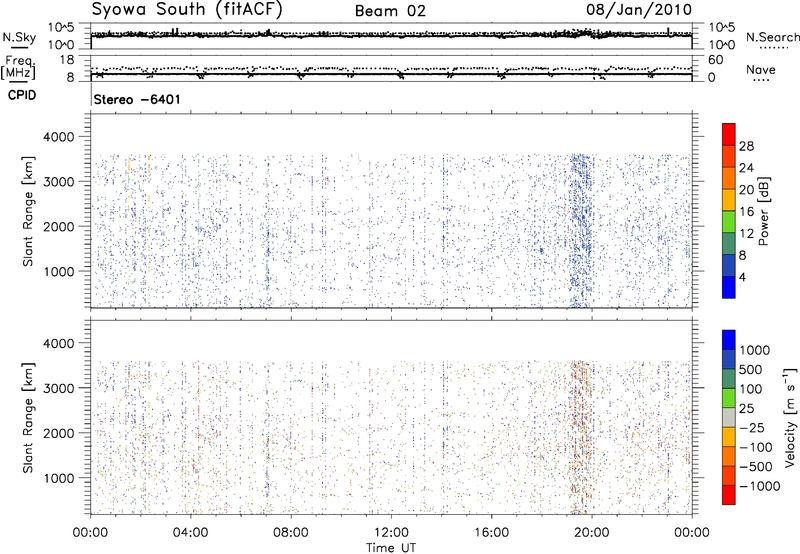Click the '04:00' time tick label

pyautogui.click(x=190, y=533)
